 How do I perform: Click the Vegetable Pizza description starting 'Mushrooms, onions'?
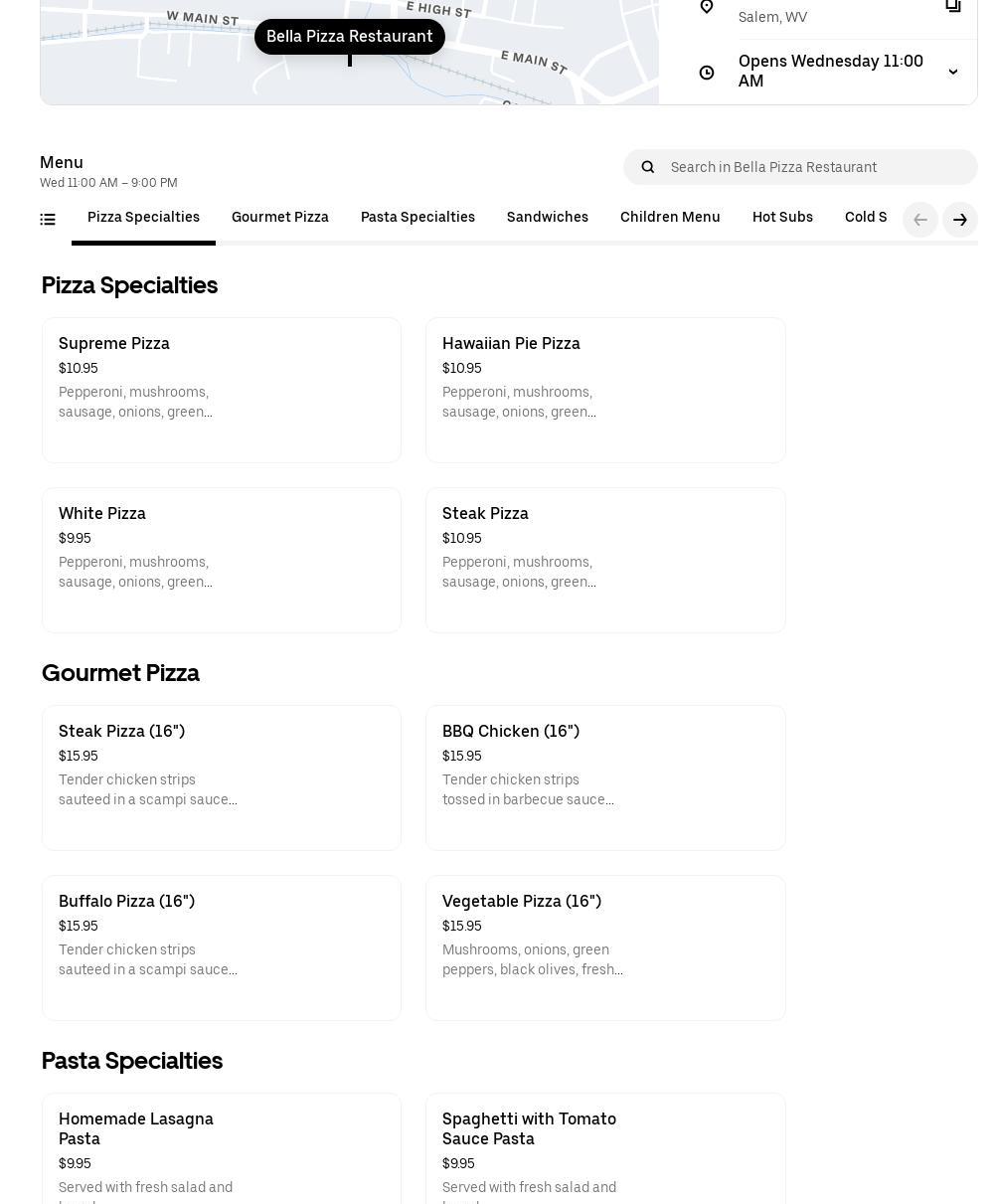click(533, 960)
